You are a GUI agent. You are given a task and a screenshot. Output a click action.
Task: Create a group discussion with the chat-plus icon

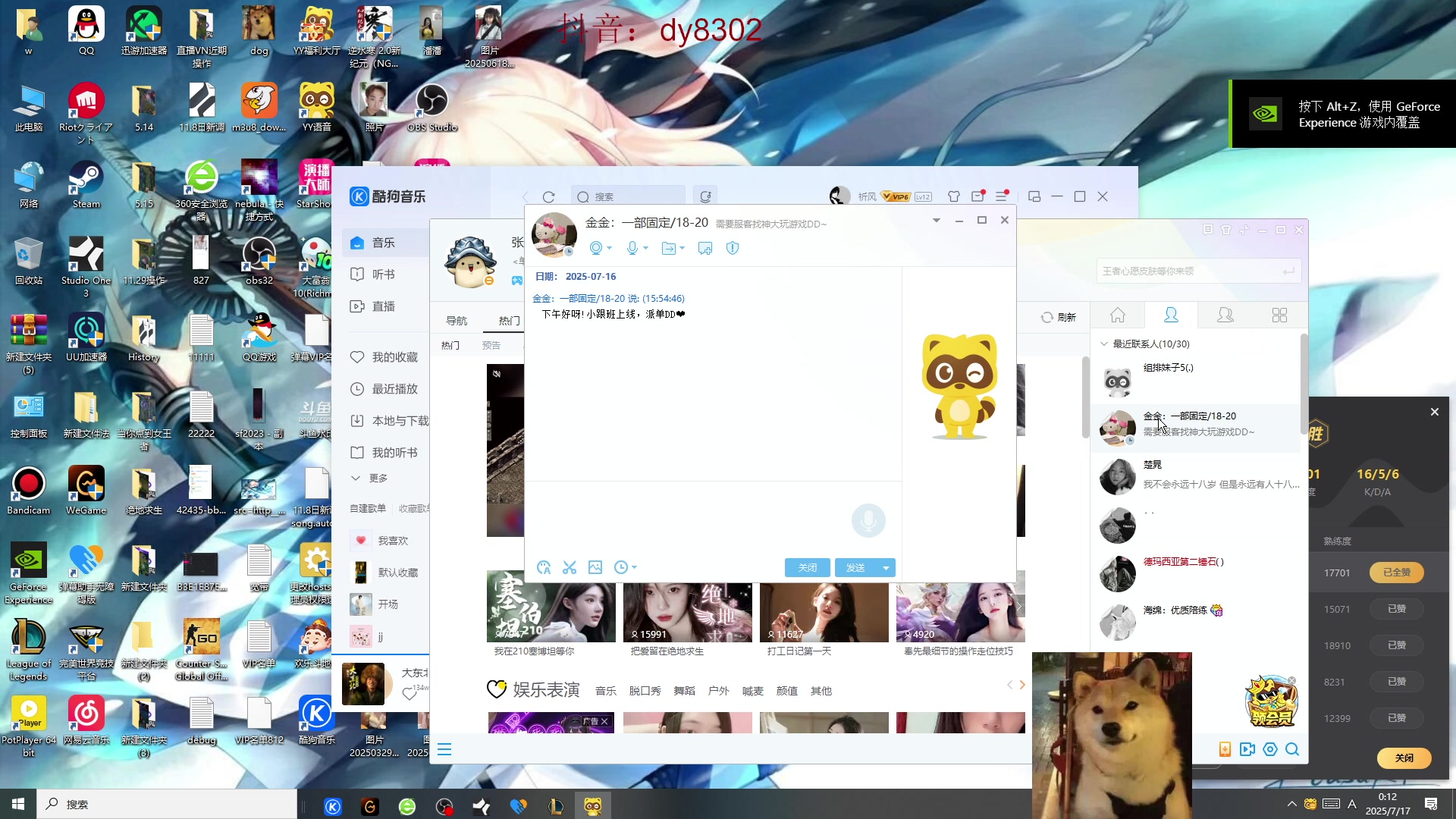click(x=704, y=248)
